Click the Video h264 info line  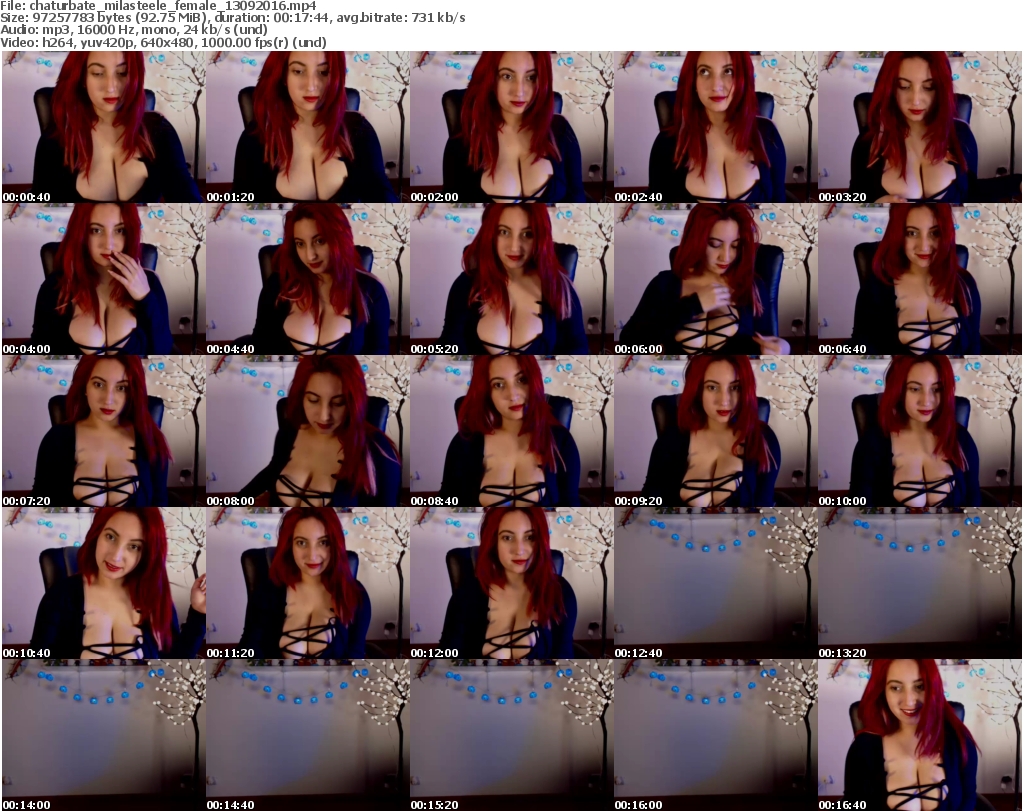[163, 42]
